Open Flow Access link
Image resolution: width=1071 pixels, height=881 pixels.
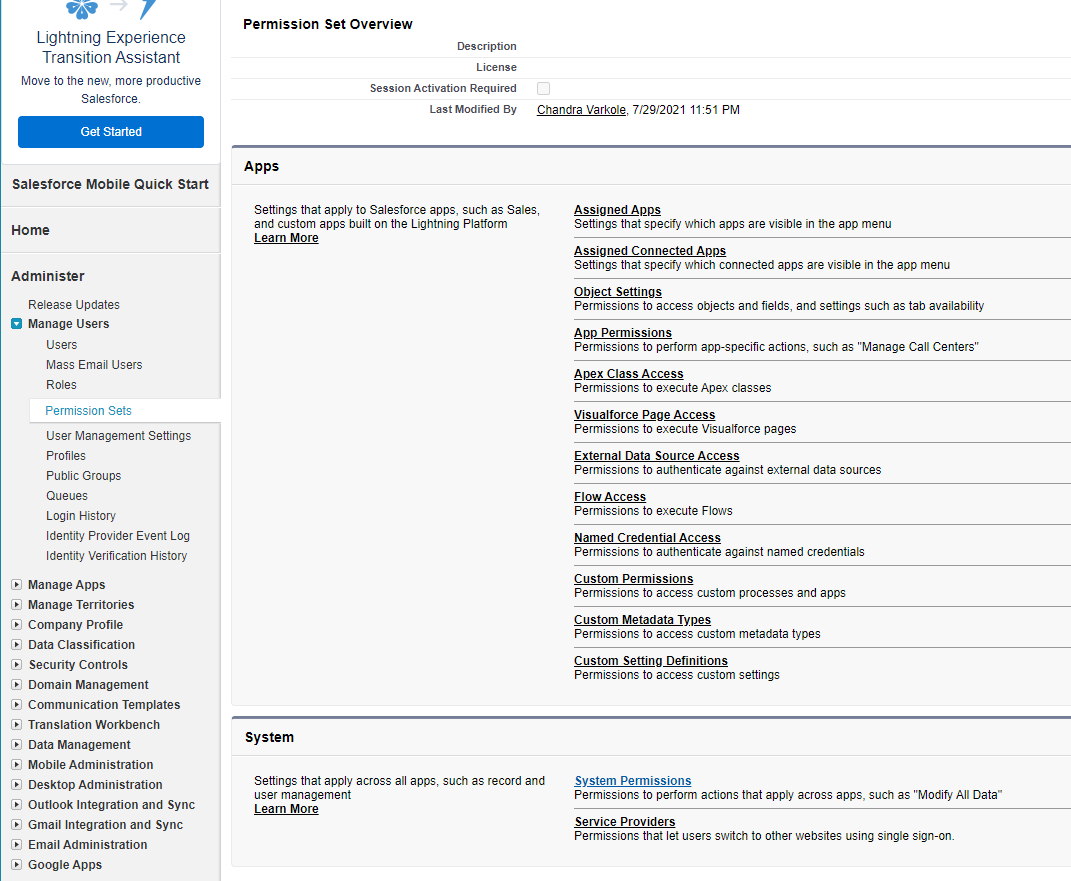[x=610, y=497]
